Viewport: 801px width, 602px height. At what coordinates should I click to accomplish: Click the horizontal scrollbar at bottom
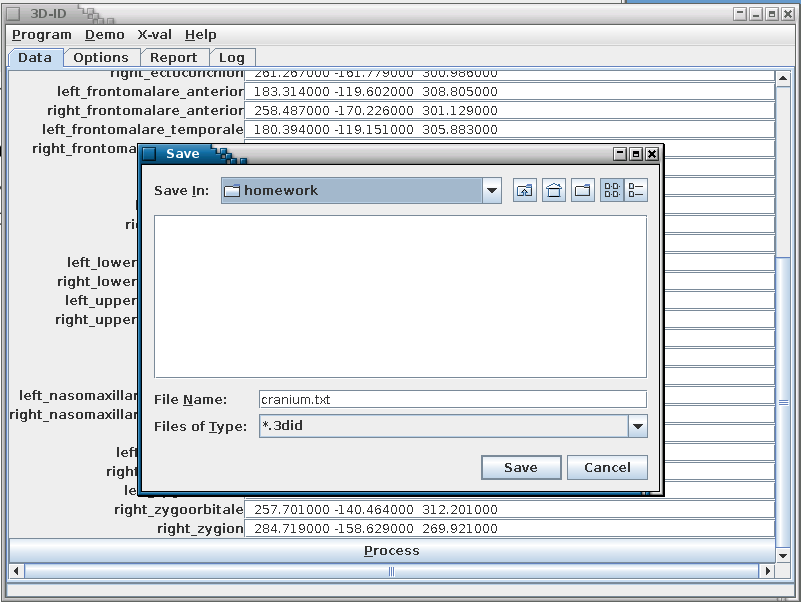pos(390,571)
